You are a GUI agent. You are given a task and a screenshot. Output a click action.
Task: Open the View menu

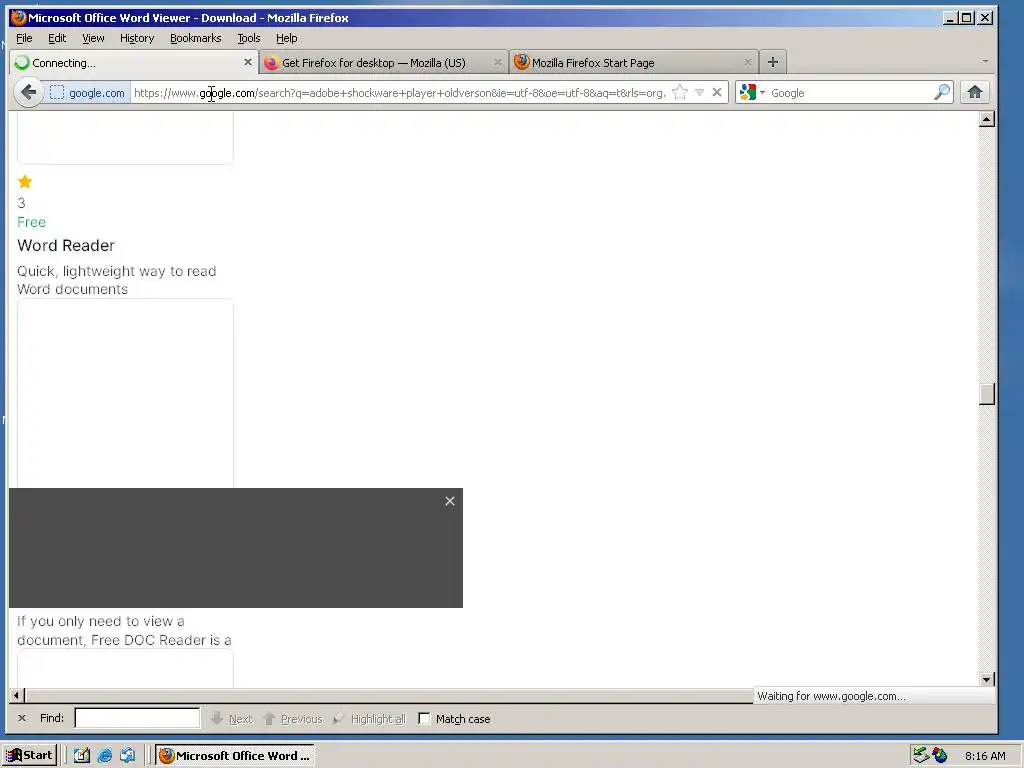click(x=93, y=38)
